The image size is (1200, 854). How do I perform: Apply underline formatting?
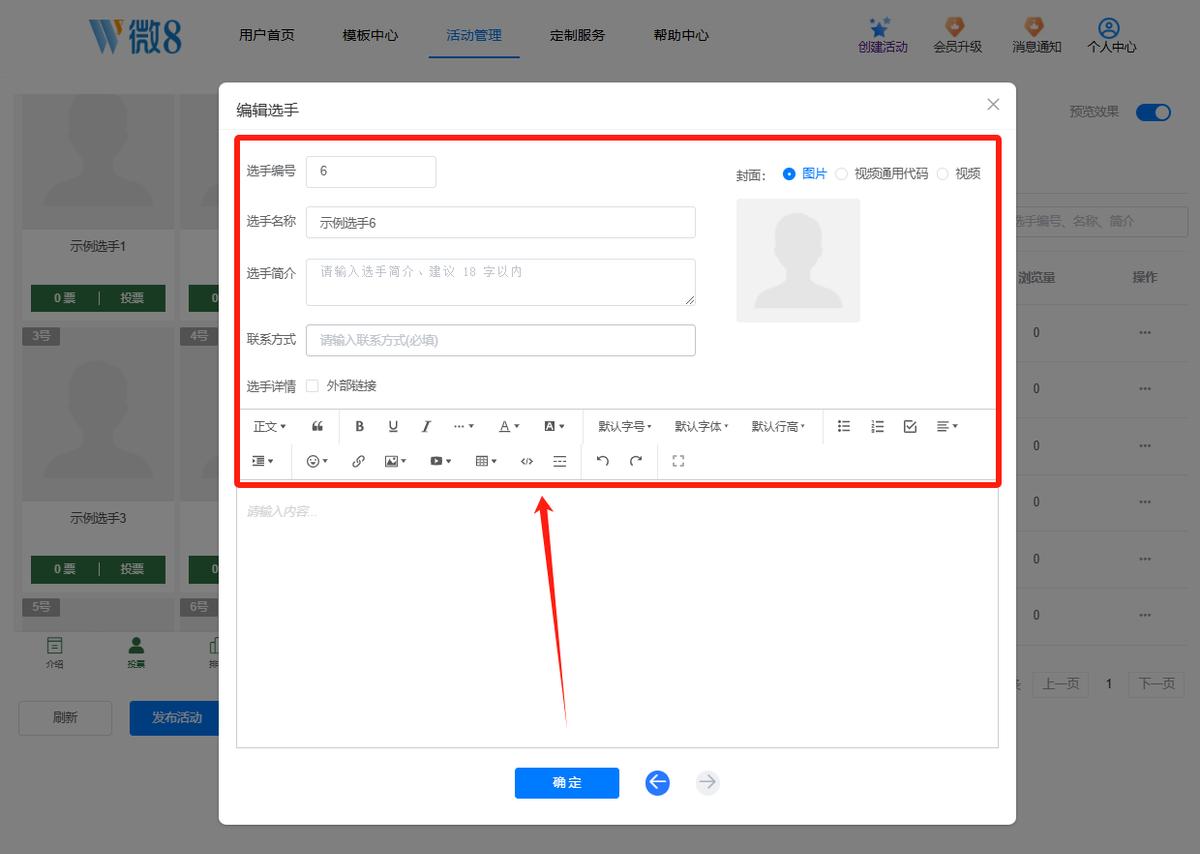coord(393,427)
